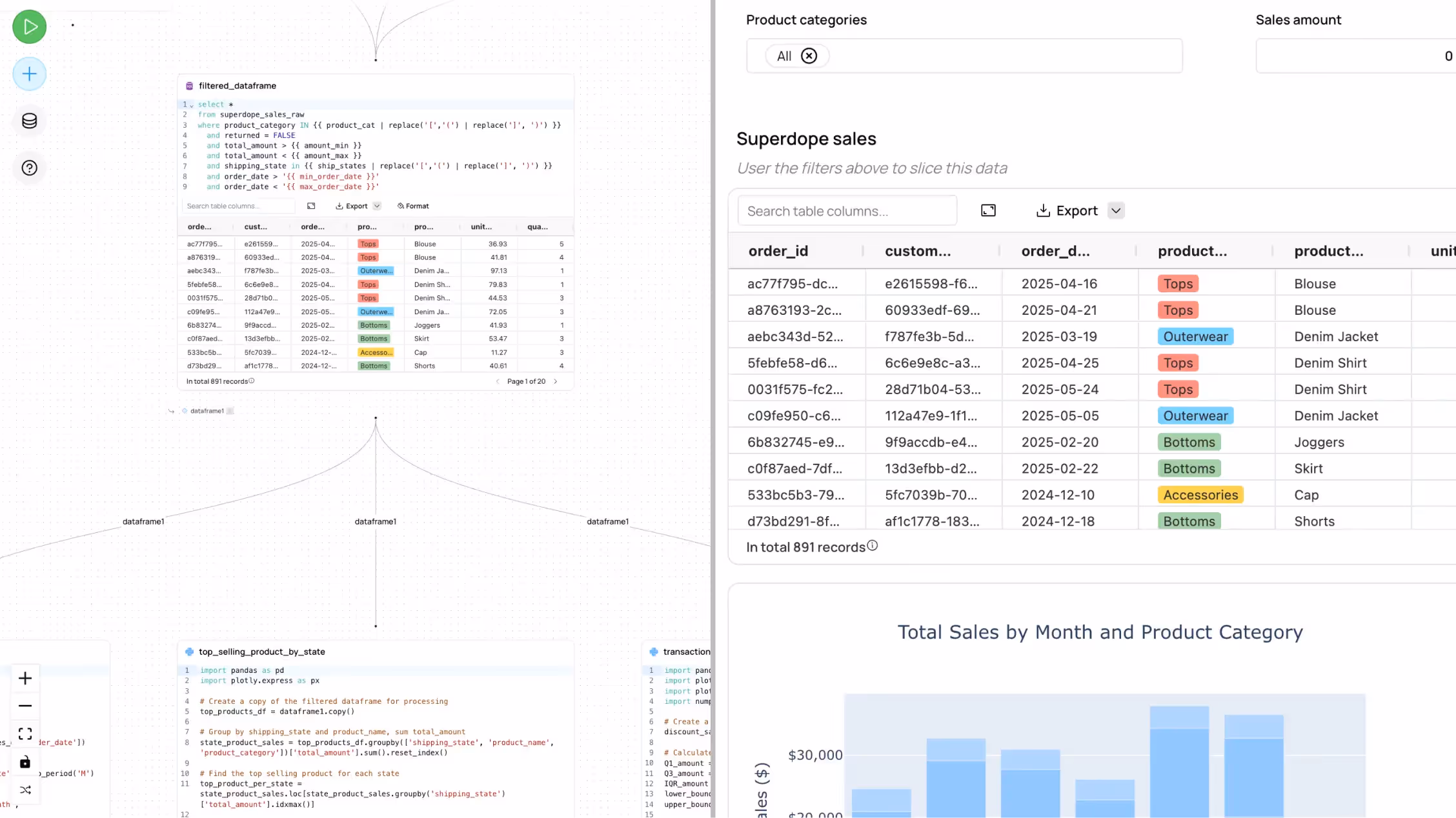Click the green Run play button
Image resolution: width=1456 pixels, height=818 pixels.
point(30,27)
